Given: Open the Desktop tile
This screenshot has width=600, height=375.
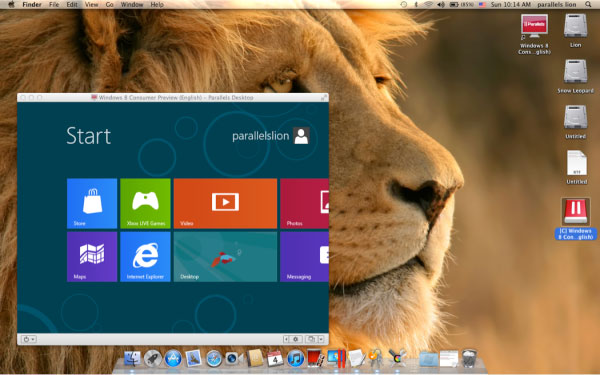Looking at the screenshot, I should tap(225, 257).
